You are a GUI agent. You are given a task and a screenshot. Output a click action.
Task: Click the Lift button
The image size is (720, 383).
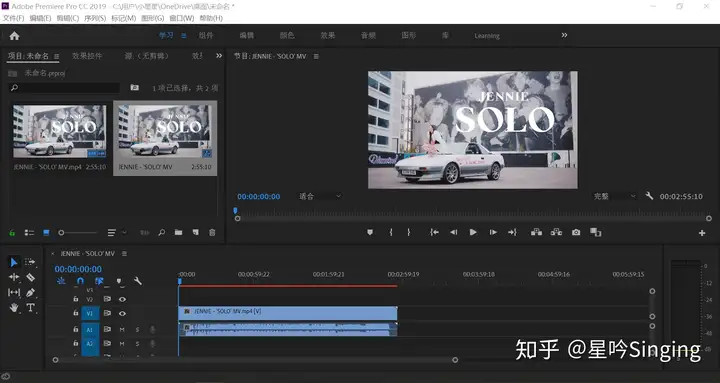tap(536, 232)
